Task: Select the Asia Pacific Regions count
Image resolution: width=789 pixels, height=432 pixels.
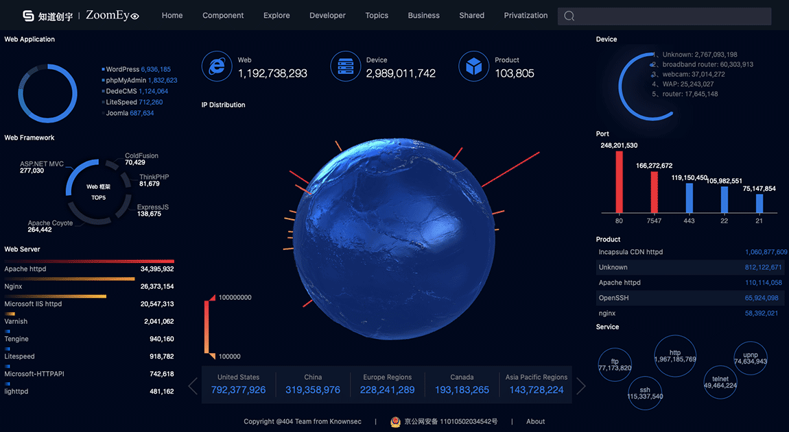Action: coord(536,390)
